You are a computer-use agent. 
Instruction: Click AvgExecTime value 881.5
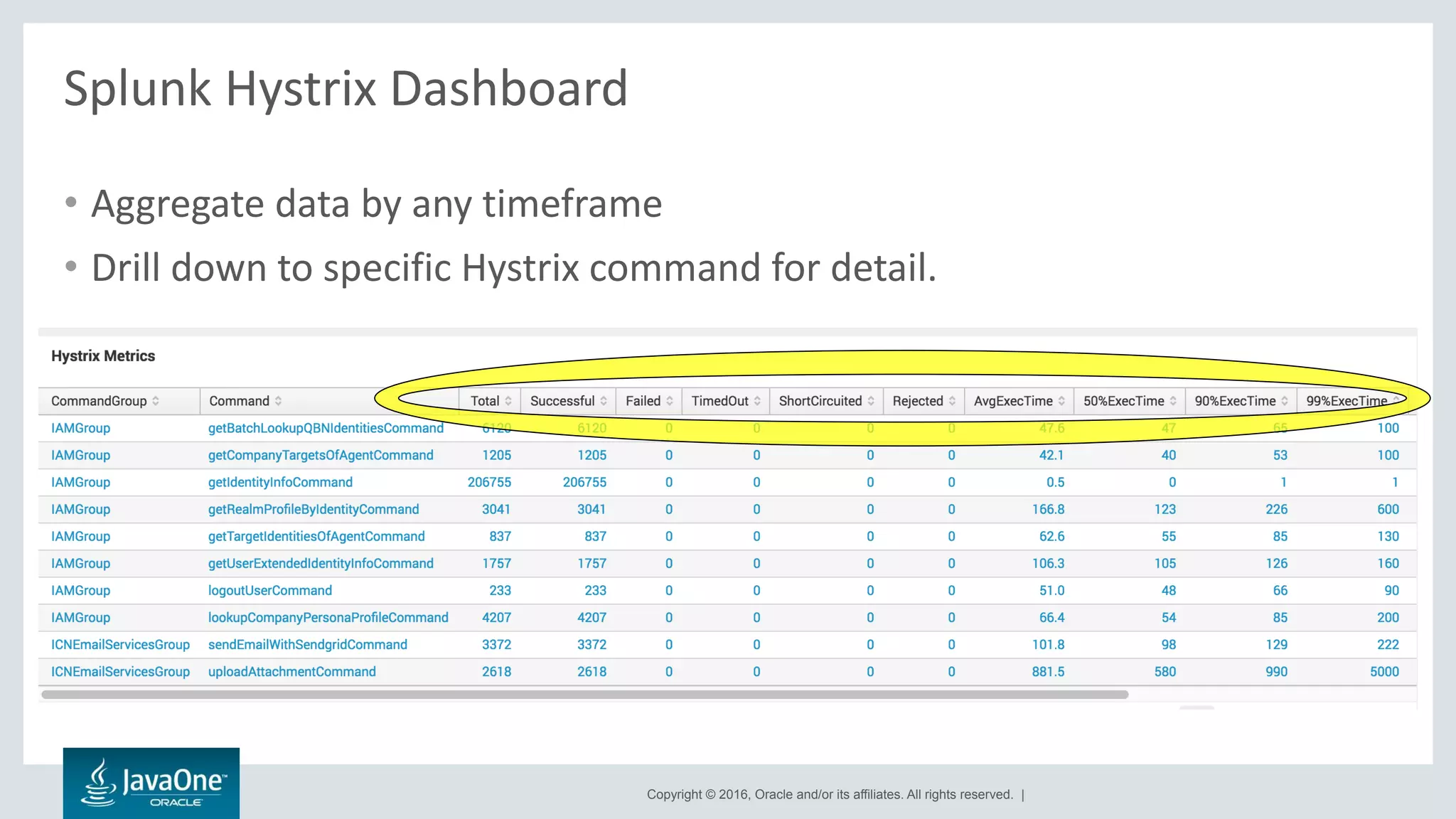[x=1048, y=671]
